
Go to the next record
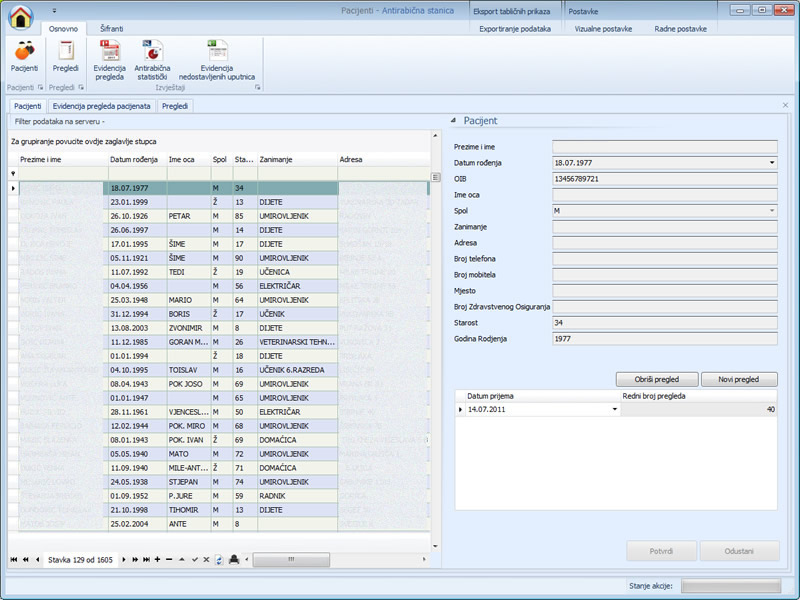tap(123, 560)
